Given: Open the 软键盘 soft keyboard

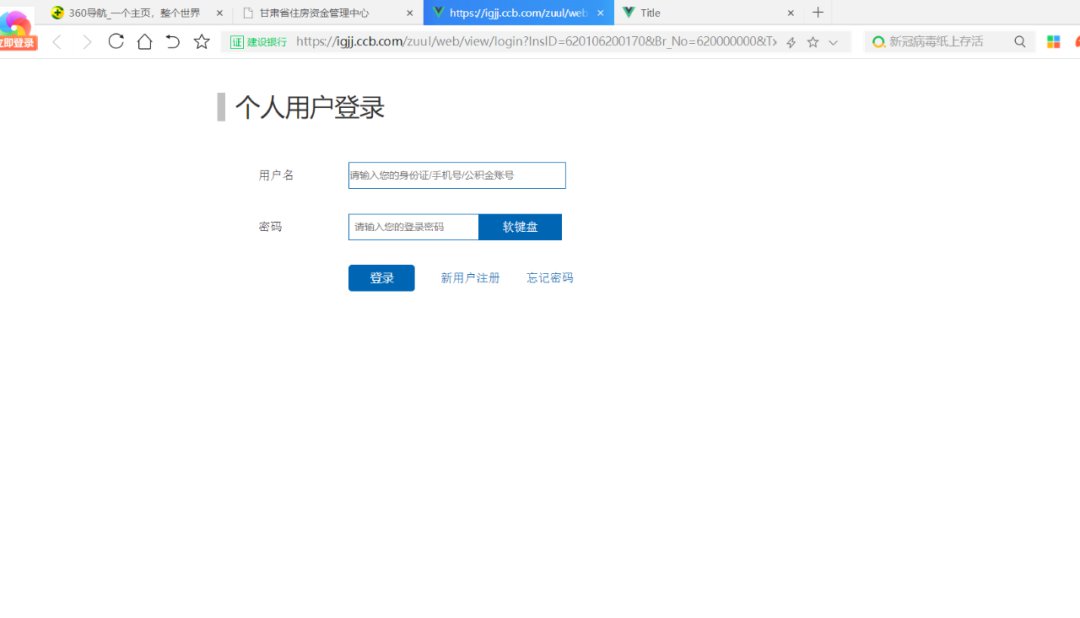Looking at the screenshot, I should click(x=520, y=227).
